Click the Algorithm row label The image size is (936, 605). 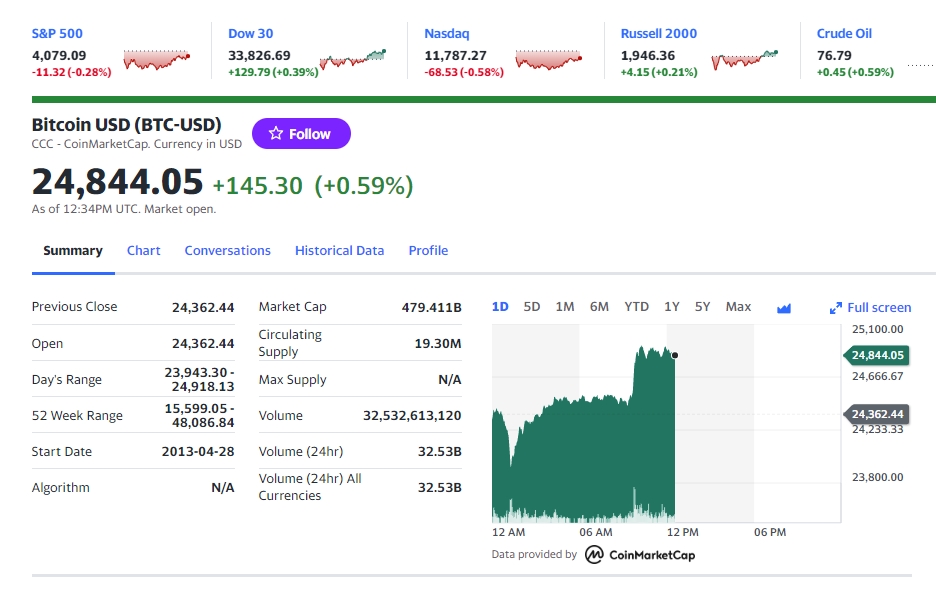tap(61, 487)
